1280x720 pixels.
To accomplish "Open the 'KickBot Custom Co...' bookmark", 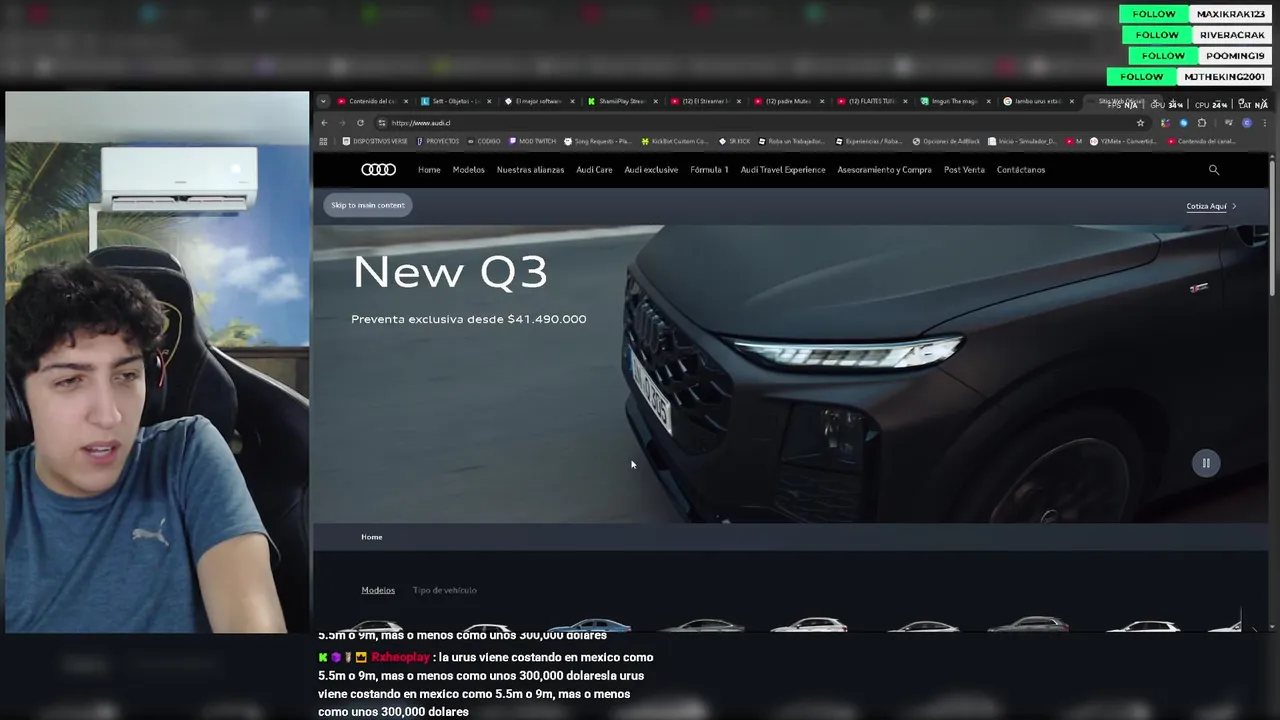I will pos(675,141).
